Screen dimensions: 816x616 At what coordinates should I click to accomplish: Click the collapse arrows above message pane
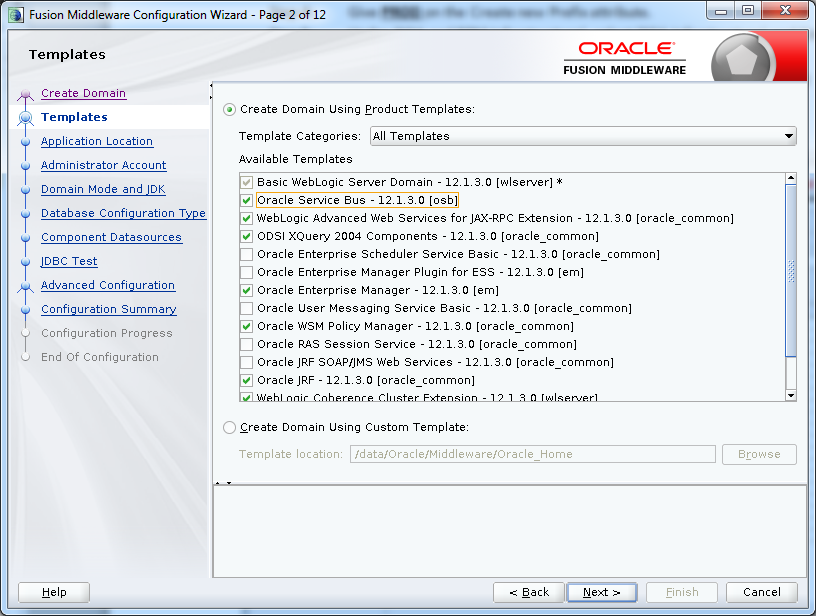click(x=224, y=483)
